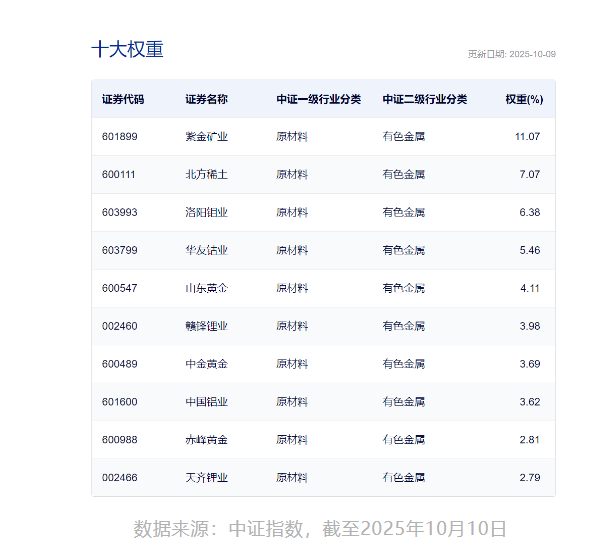Click security code 603799
The height and width of the screenshot is (558, 602).
click(120, 250)
